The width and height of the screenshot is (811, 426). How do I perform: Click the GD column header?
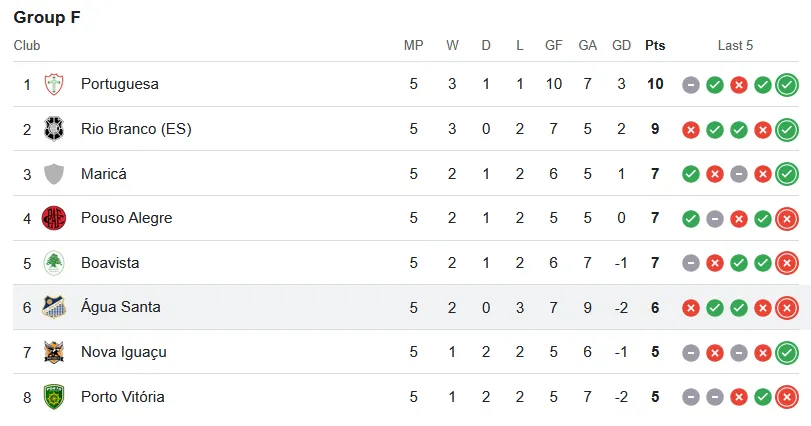621,45
